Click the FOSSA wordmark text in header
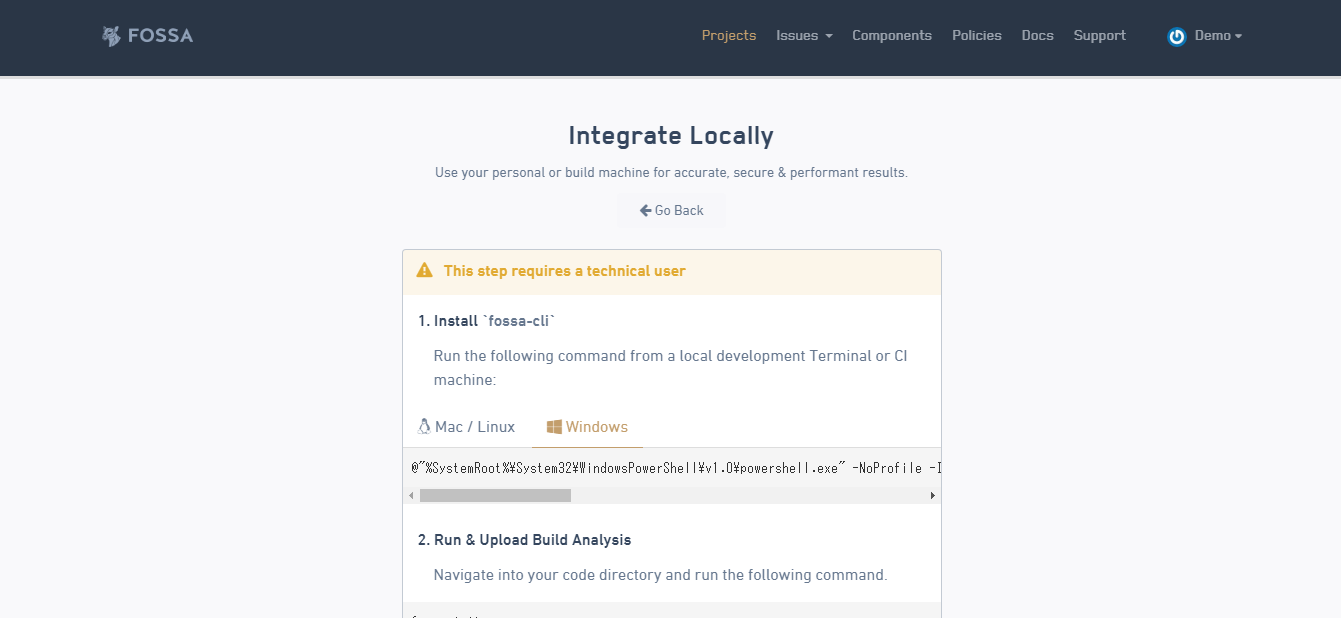Image resolution: width=1341 pixels, height=618 pixels. [x=160, y=36]
